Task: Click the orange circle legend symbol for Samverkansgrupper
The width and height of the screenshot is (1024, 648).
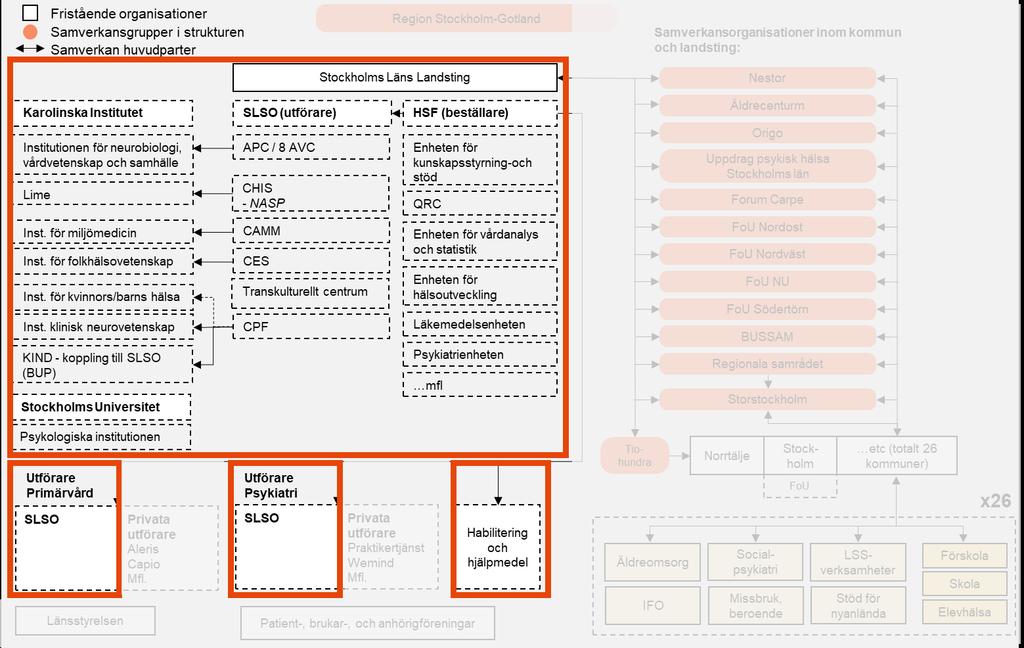Action: (x=30, y=31)
